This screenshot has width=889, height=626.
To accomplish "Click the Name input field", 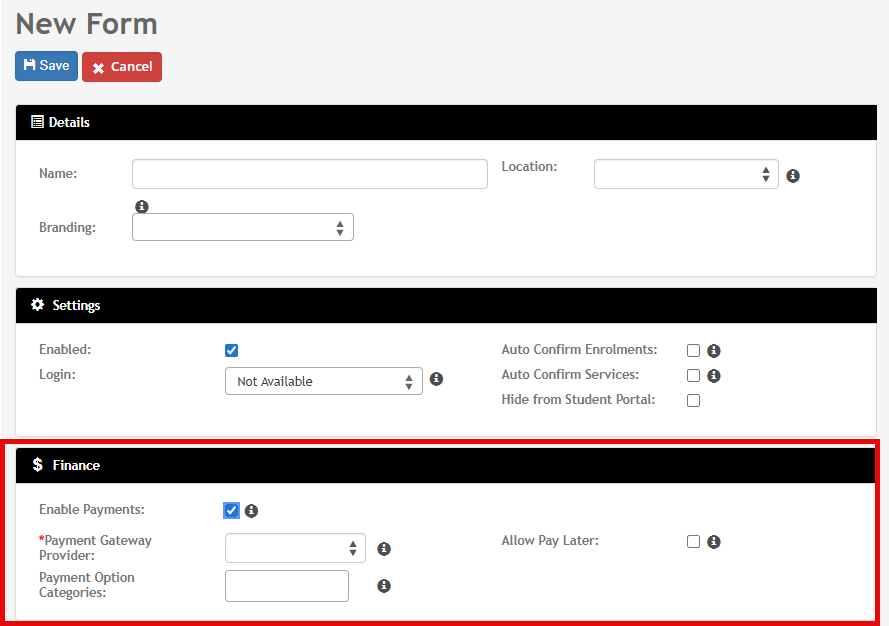I will pos(310,174).
